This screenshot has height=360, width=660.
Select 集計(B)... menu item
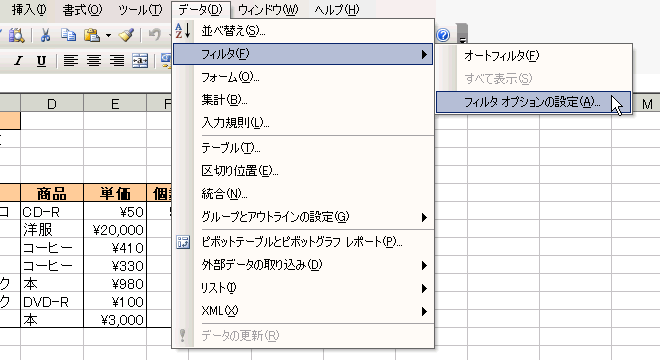coord(303,100)
